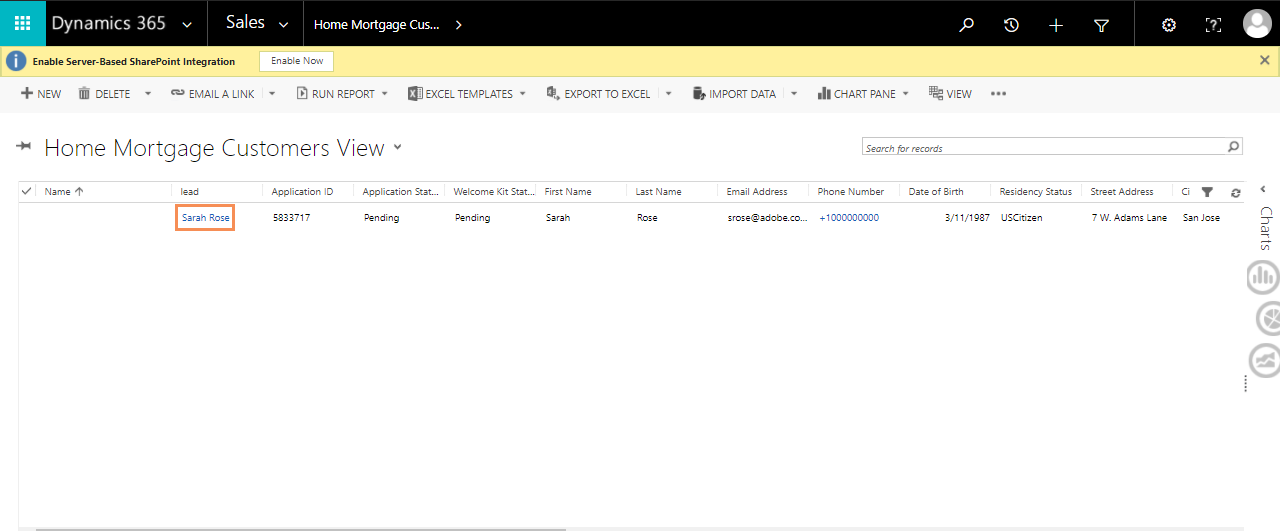This screenshot has height=531, width=1280.
Task: Open the help question mark icon
Action: 1213,25
